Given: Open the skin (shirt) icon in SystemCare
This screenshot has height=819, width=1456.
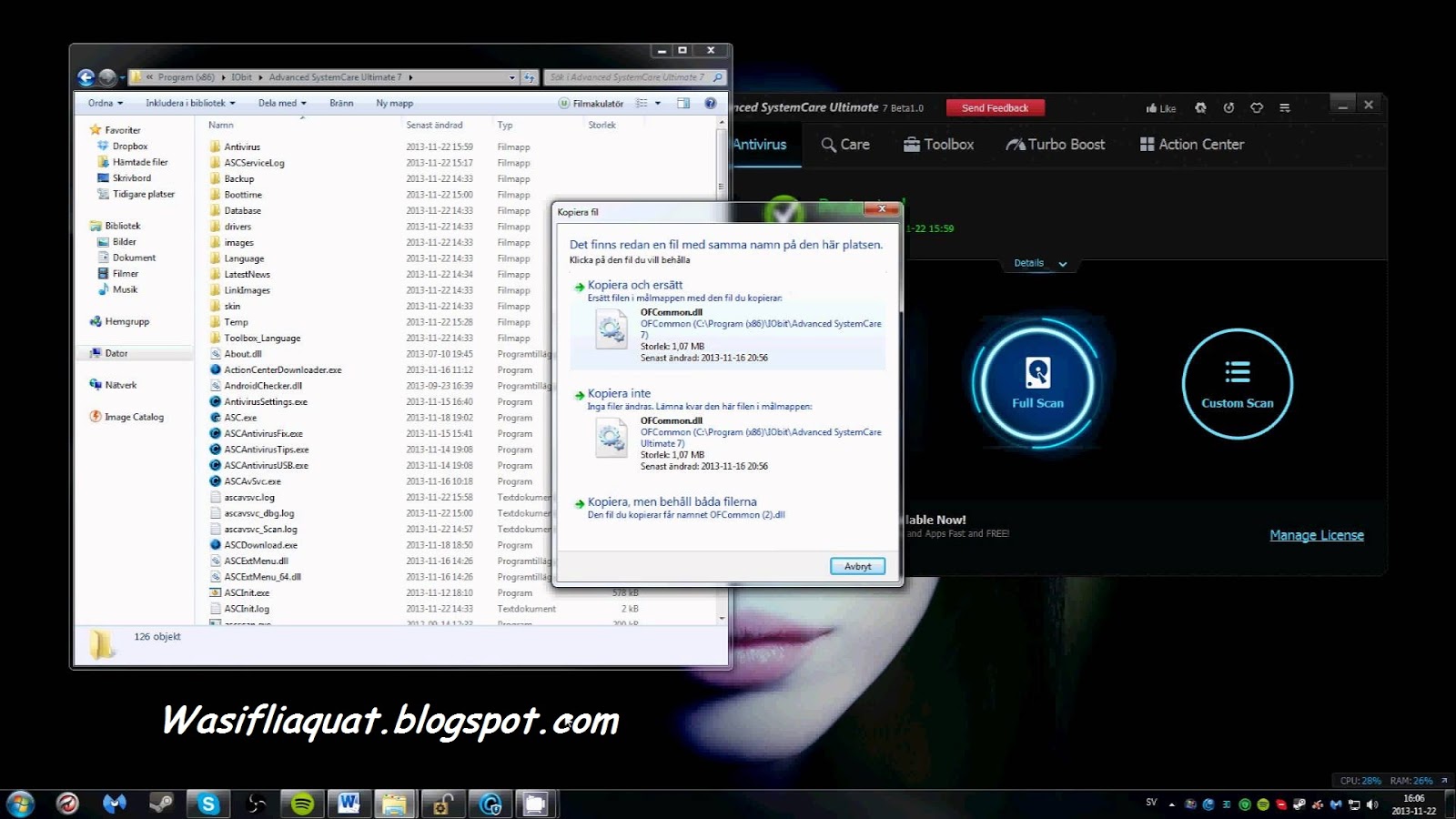Looking at the screenshot, I should click(x=1257, y=107).
